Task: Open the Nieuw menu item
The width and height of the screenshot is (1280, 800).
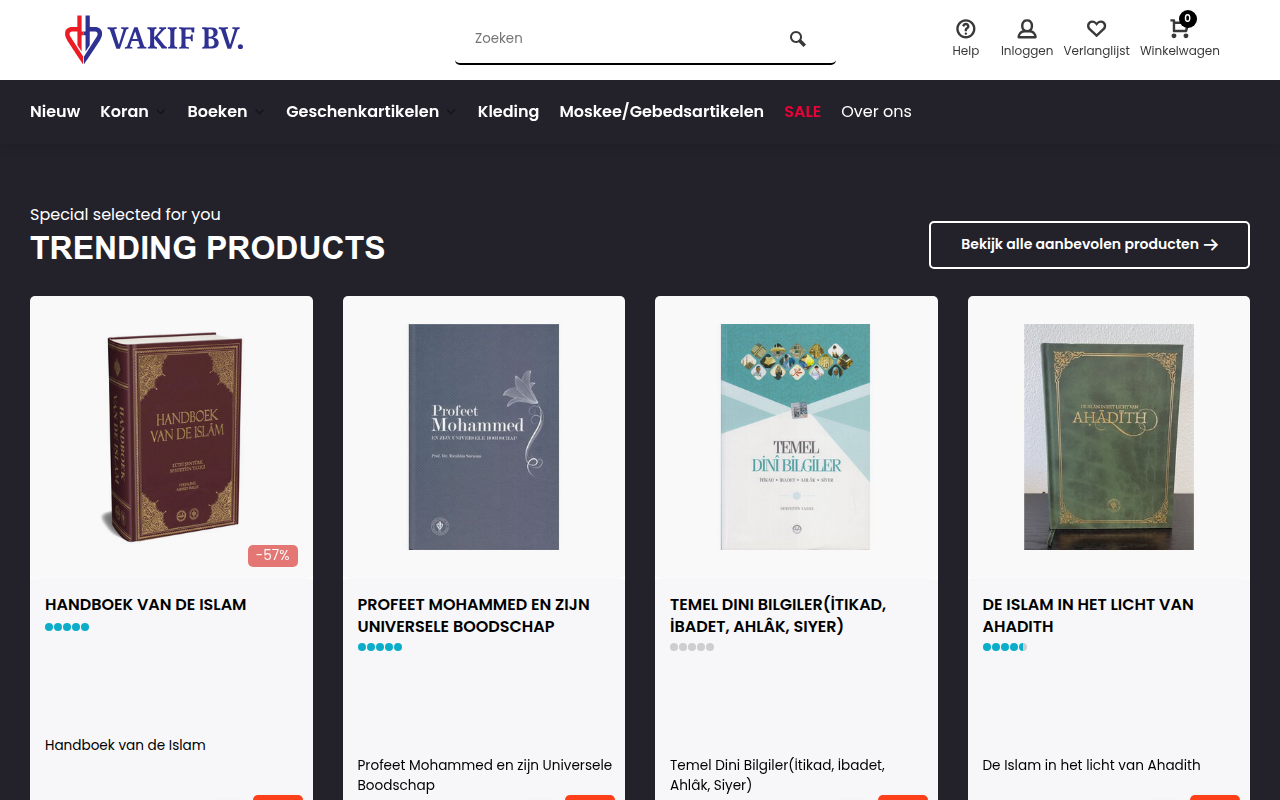Action: [x=55, y=112]
